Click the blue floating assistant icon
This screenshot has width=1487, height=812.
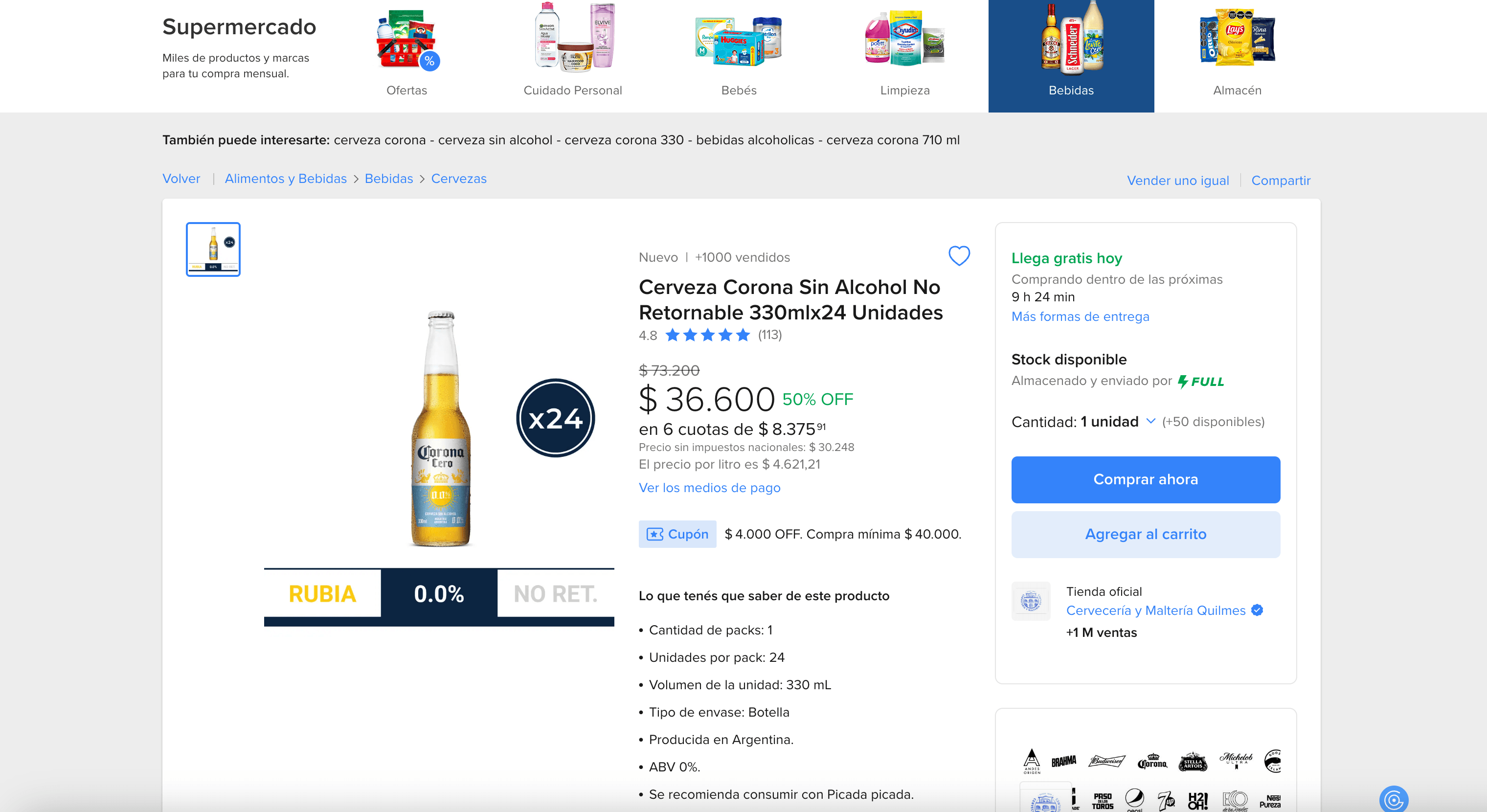pos(1393,799)
